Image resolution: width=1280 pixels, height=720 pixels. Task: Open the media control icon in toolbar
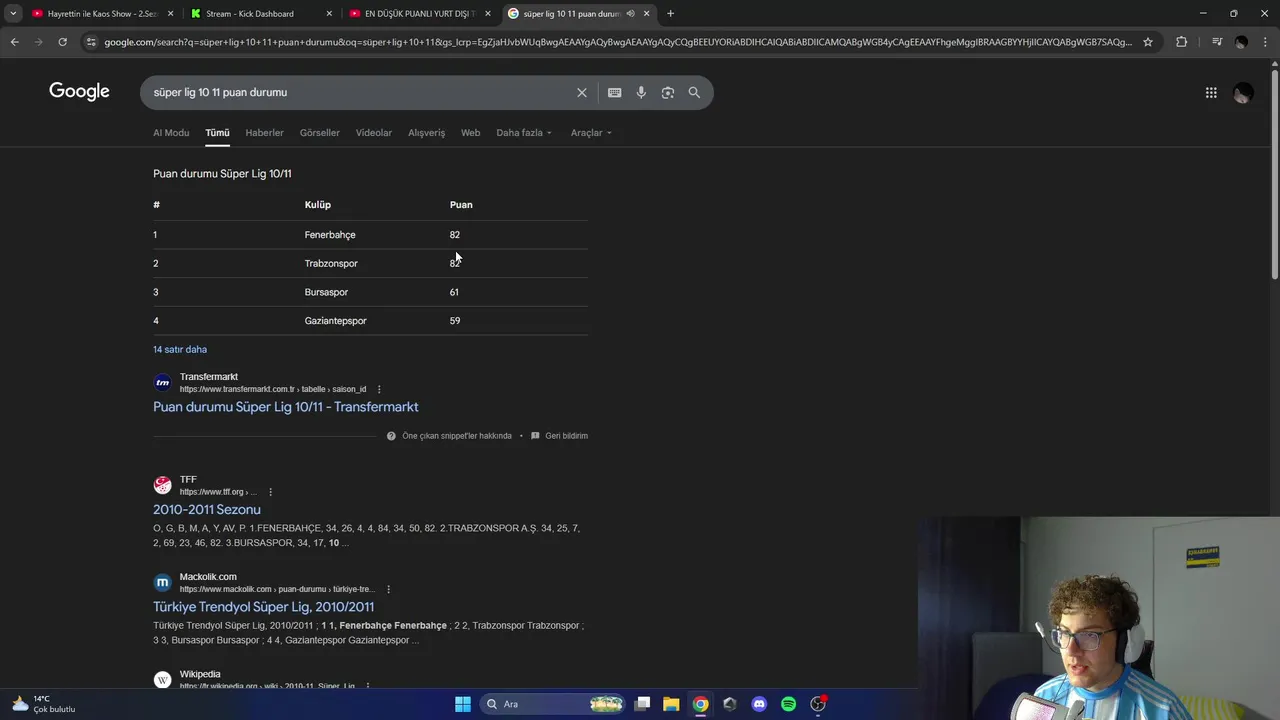(1216, 42)
